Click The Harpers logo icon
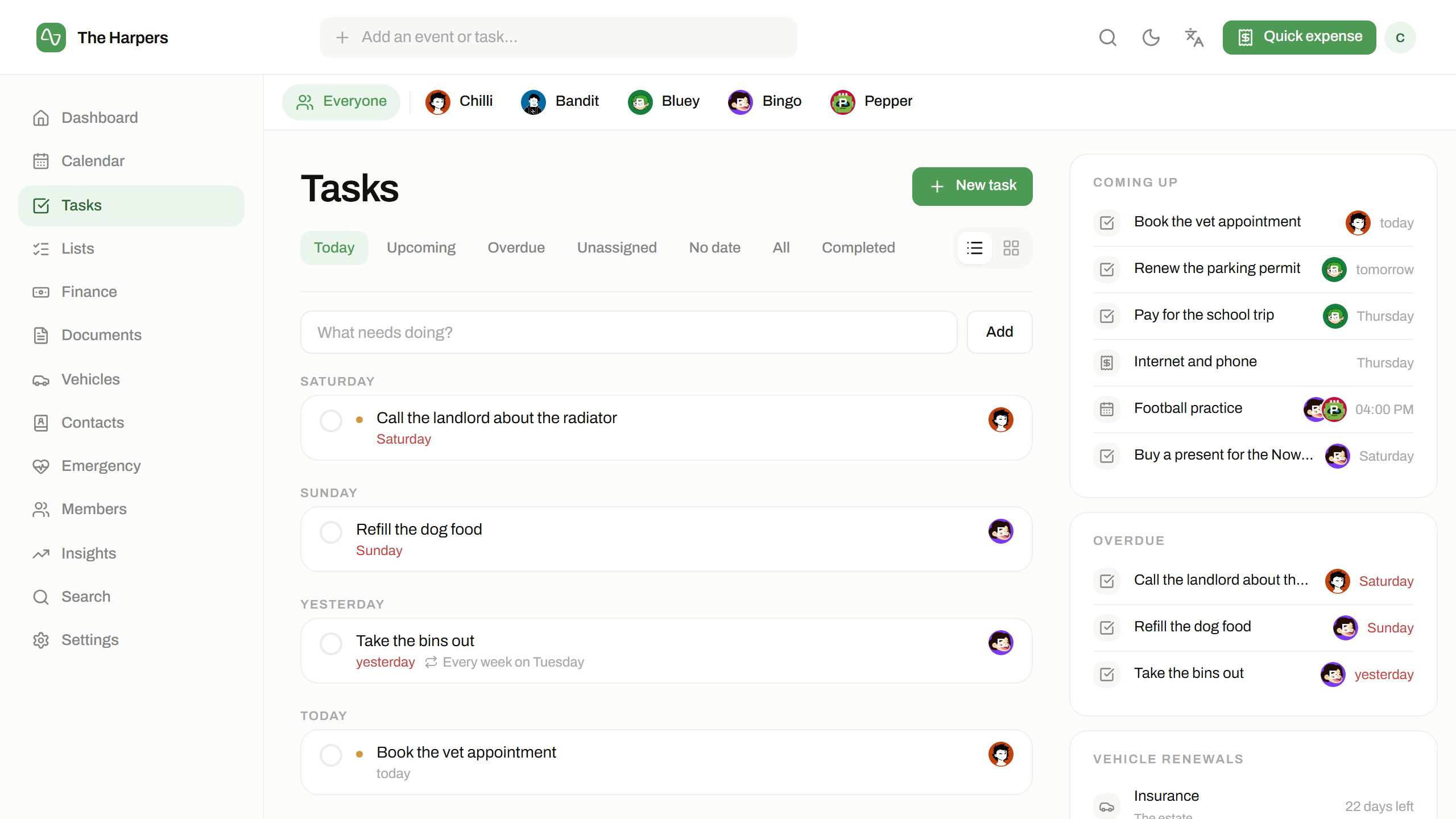The width and height of the screenshot is (1456, 819). (x=51, y=38)
